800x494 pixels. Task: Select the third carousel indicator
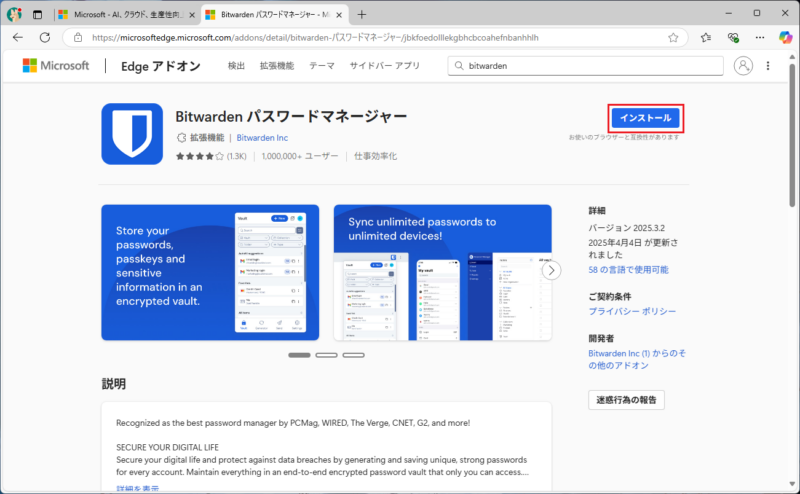click(x=354, y=355)
